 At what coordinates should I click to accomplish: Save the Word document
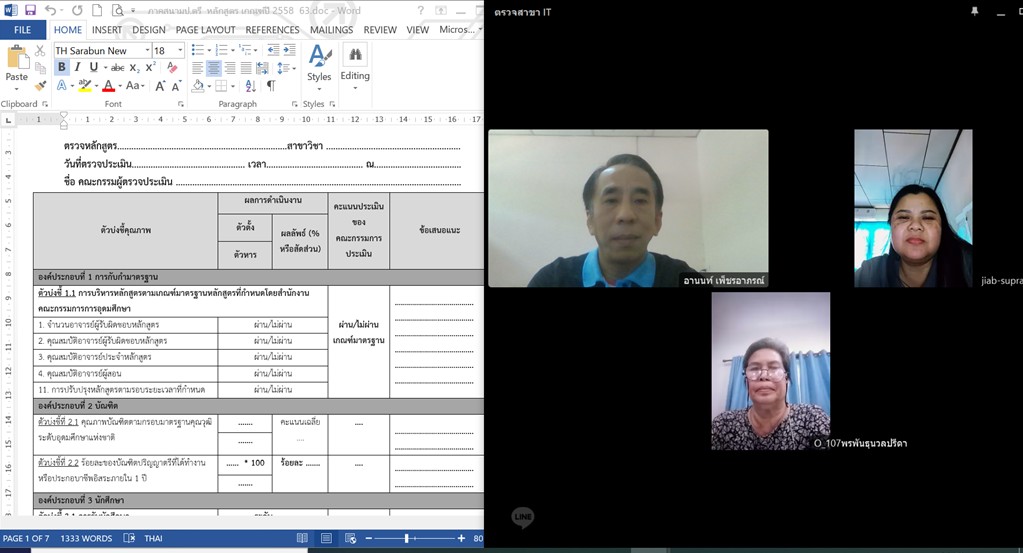tap(30, 10)
